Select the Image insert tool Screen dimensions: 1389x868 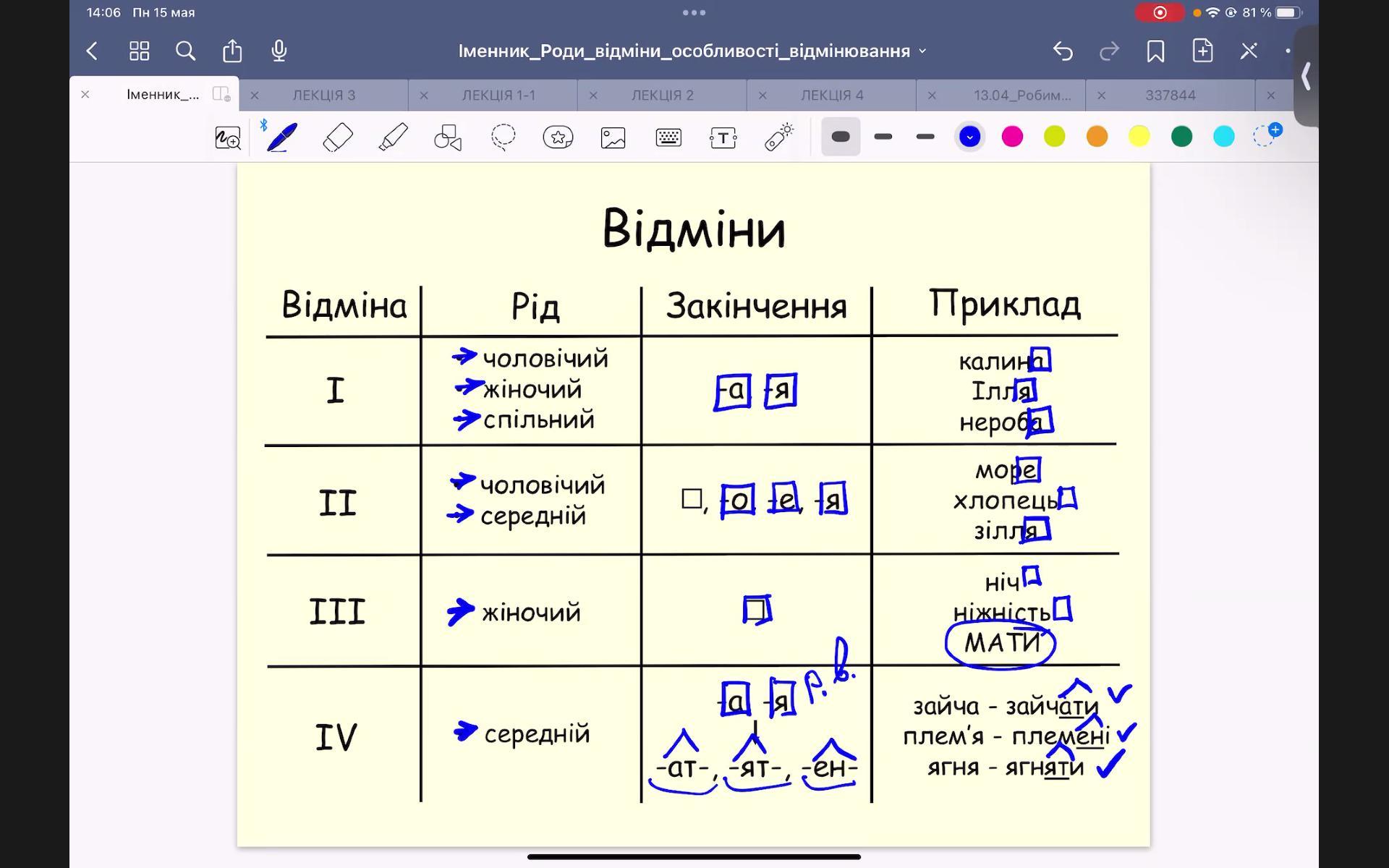[x=613, y=137]
